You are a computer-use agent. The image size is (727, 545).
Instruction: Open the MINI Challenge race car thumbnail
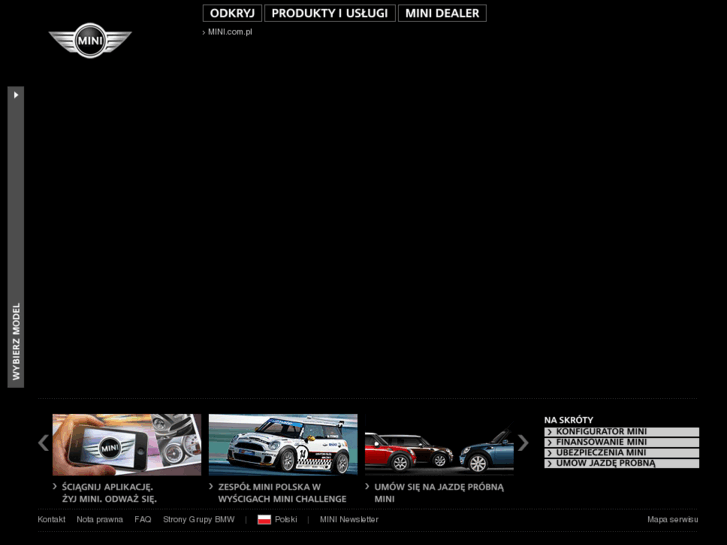(x=283, y=445)
